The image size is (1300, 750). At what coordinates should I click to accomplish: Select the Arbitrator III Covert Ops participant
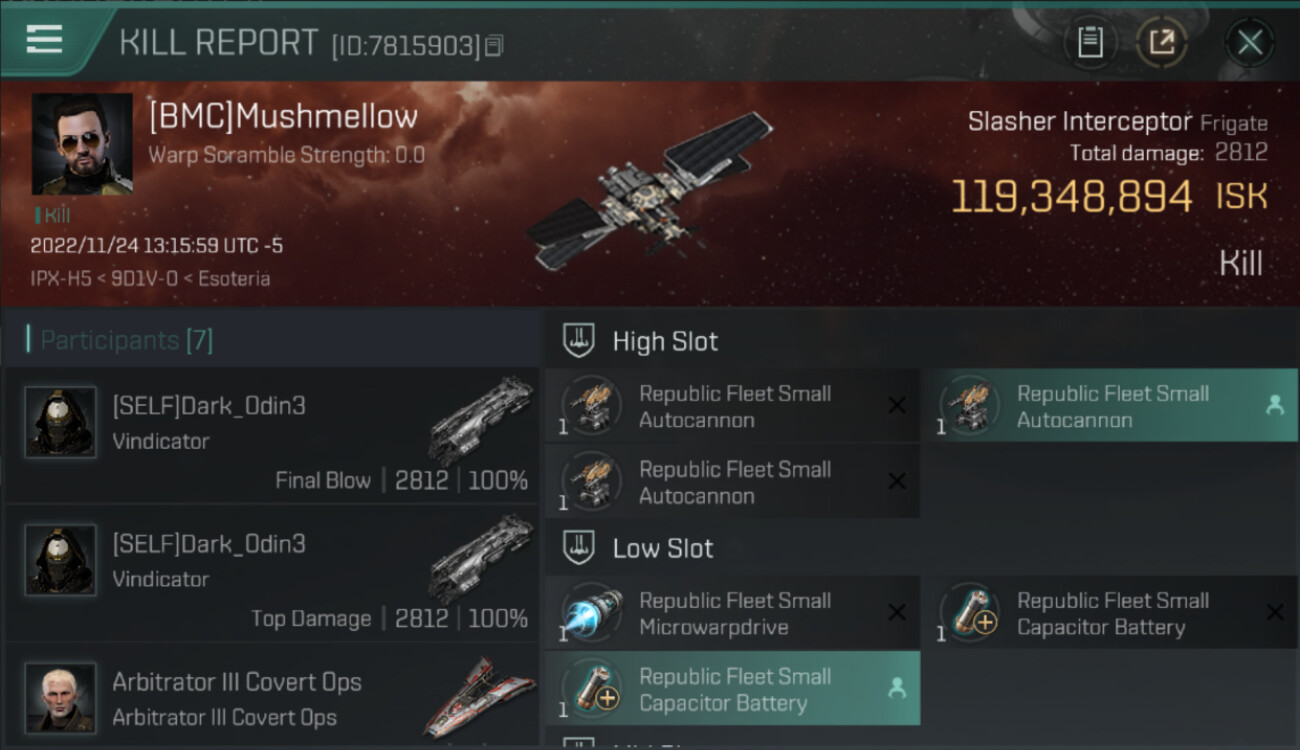tap(272, 696)
